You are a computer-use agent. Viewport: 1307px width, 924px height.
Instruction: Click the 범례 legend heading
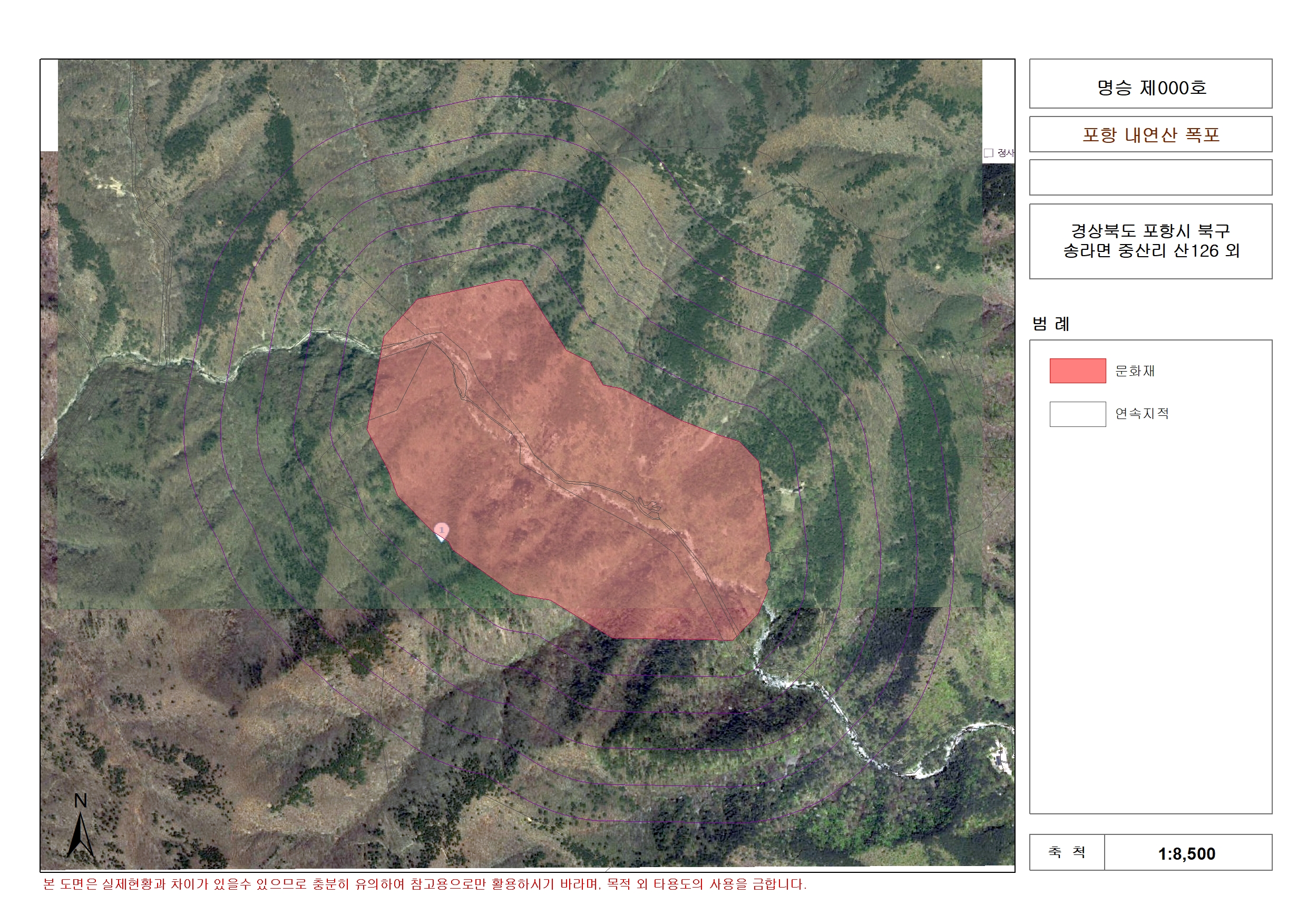click(x=1051, y=324)
